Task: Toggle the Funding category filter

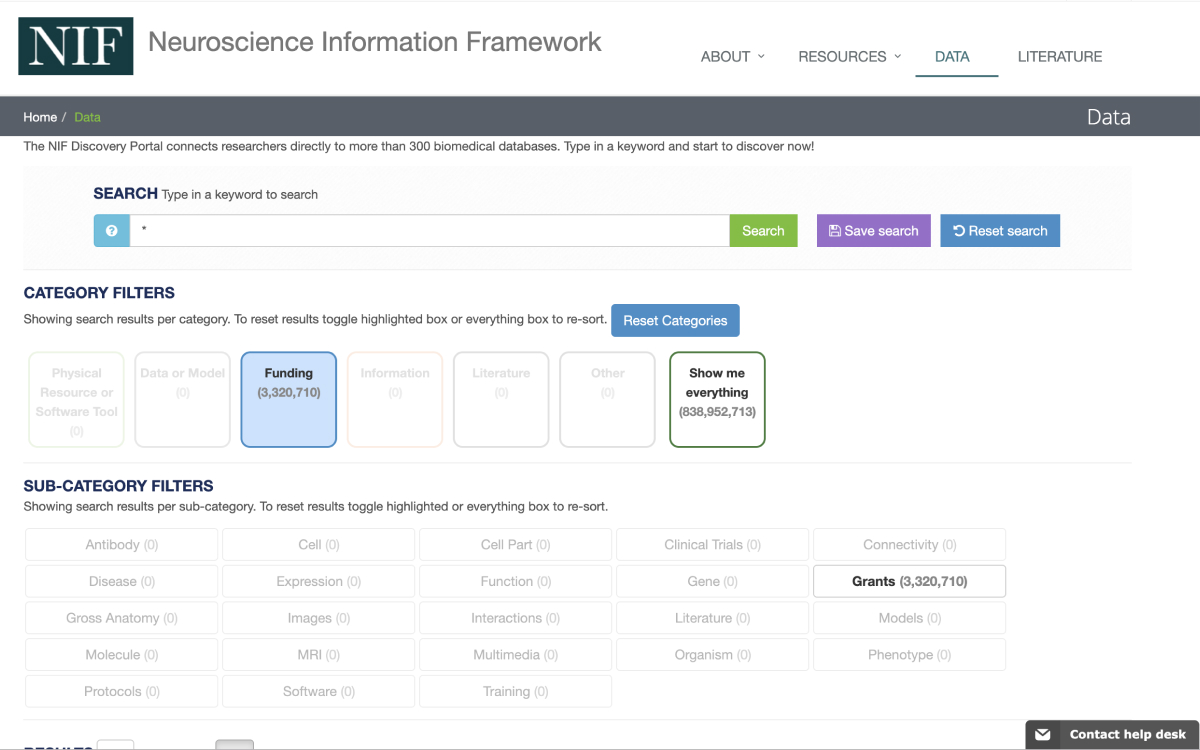Action: coord(289,399)
